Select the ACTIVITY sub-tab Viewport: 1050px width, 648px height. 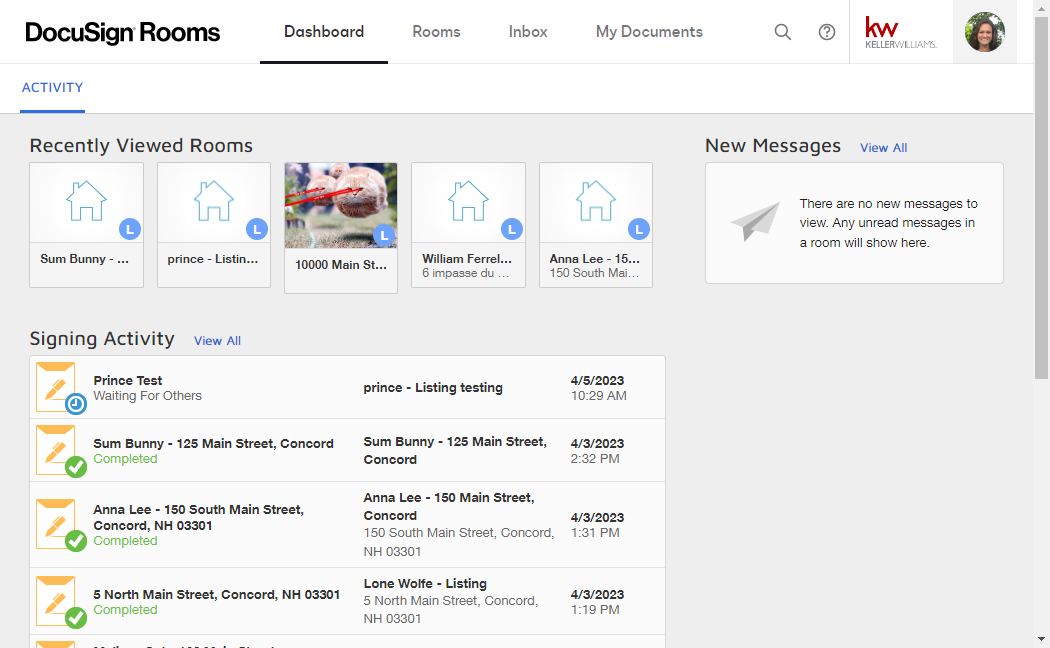click(x=52, y=88)
